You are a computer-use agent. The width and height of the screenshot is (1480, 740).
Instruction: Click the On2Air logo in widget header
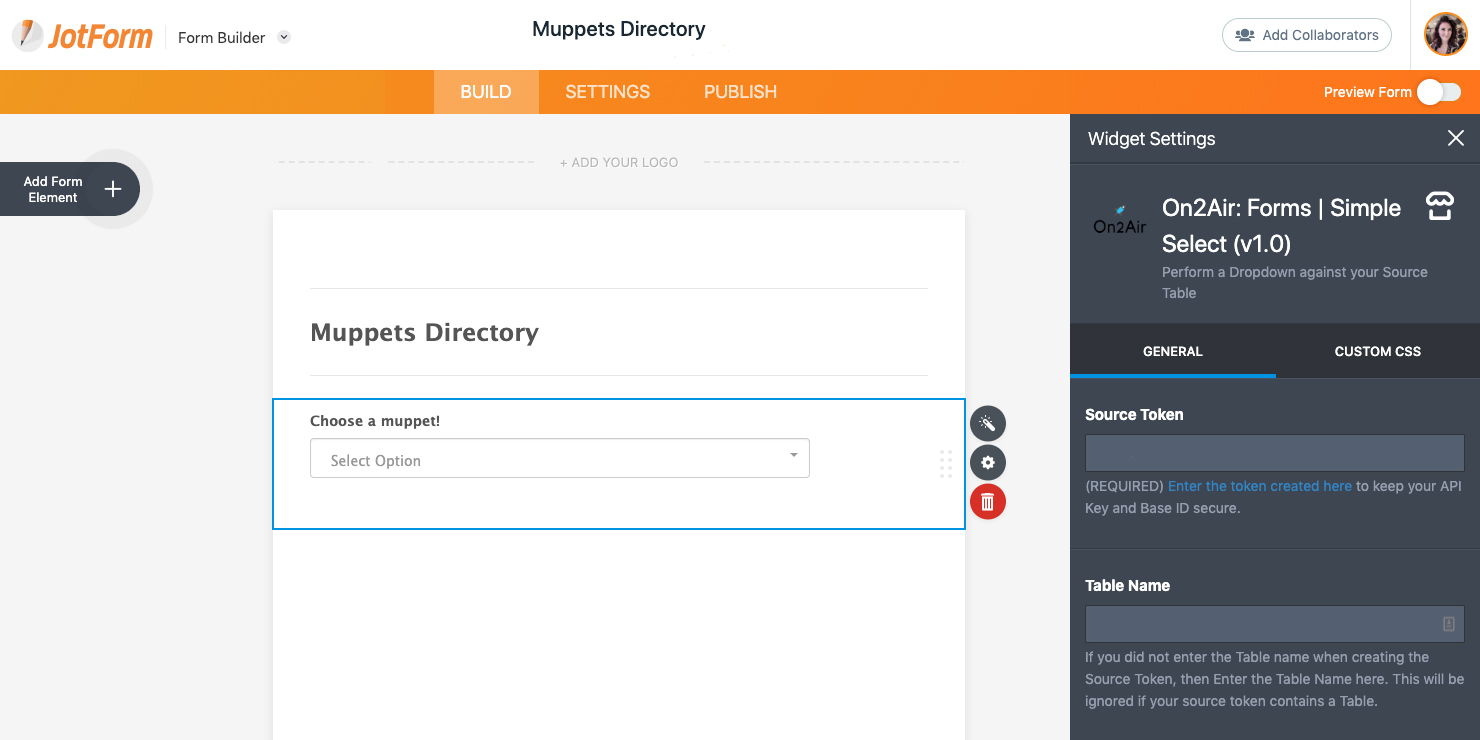(1120, 221)
